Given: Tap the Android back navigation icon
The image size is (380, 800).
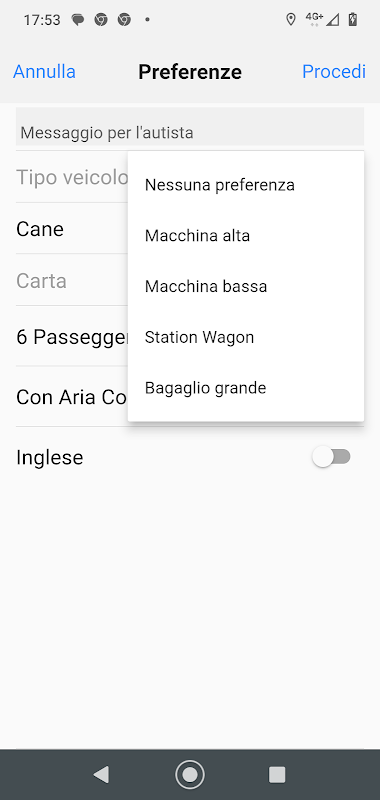Looking at the screenshot, I should click(x=102, y=774).
